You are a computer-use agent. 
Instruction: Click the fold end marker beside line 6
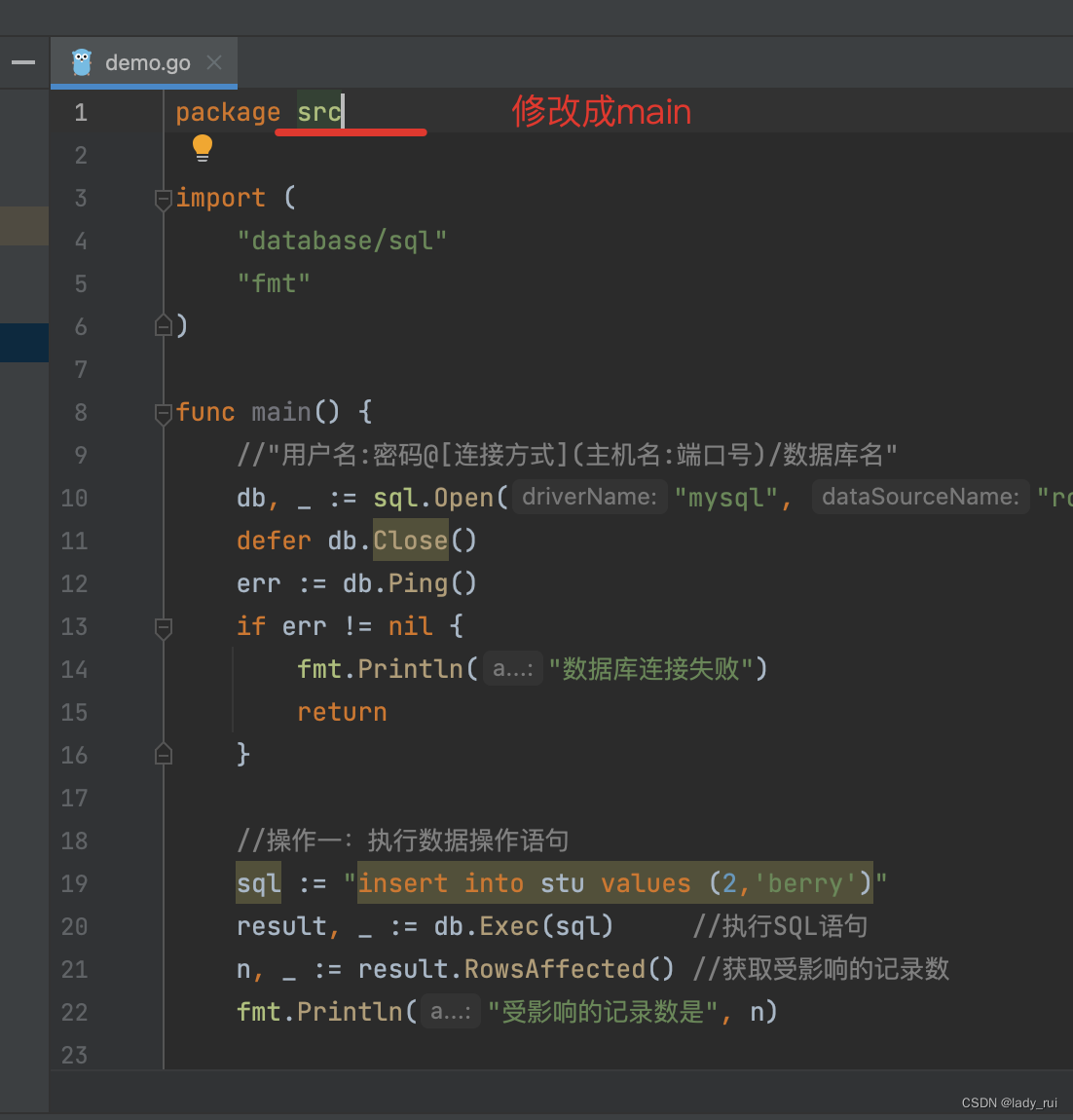(x=163, y=325)
